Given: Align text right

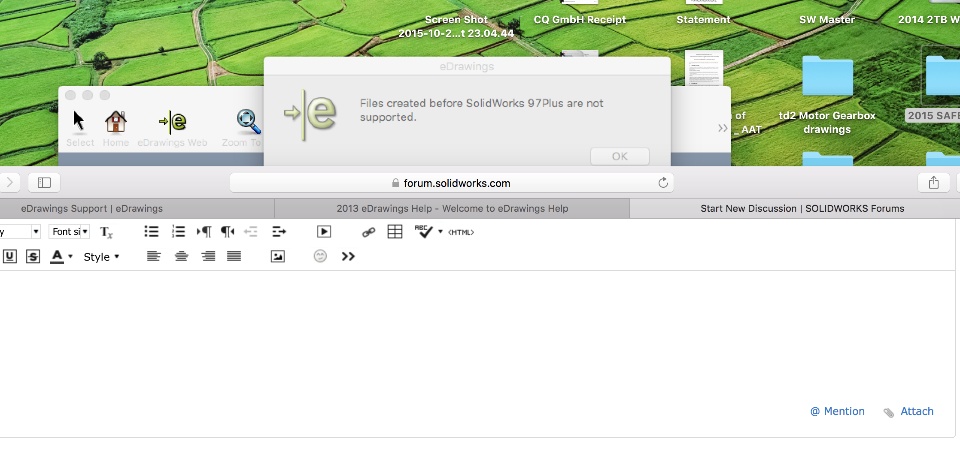Looking at the screenshot, I should click(208, 256).
